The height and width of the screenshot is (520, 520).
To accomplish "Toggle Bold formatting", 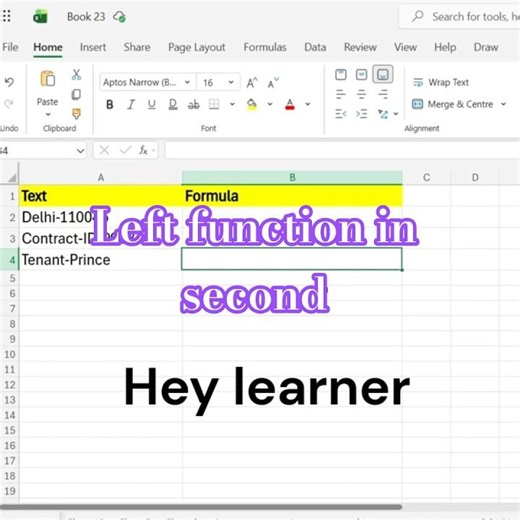I will pyautogui.click(x=110, y=105).
